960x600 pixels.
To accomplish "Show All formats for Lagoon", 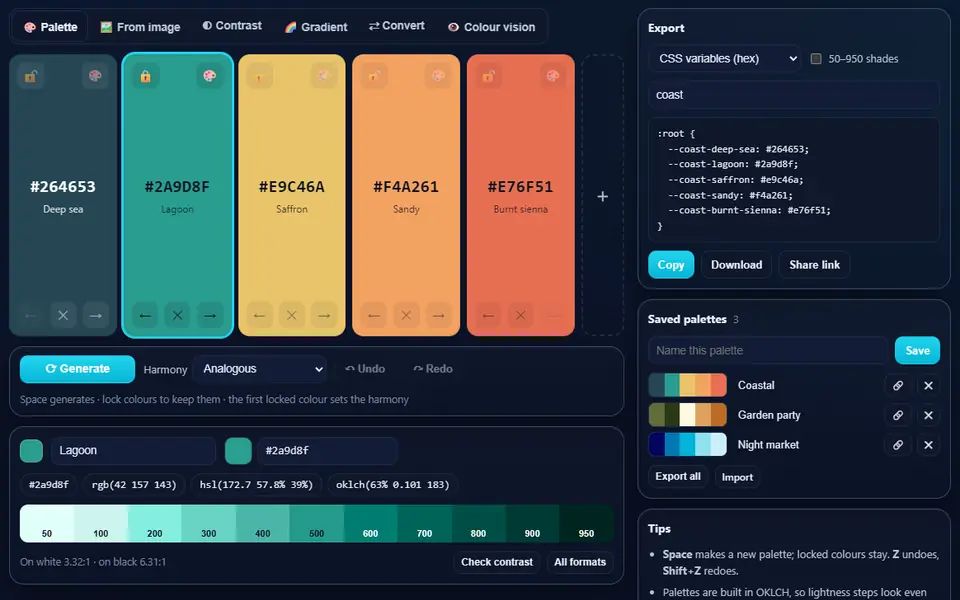I will pos(580,562).
